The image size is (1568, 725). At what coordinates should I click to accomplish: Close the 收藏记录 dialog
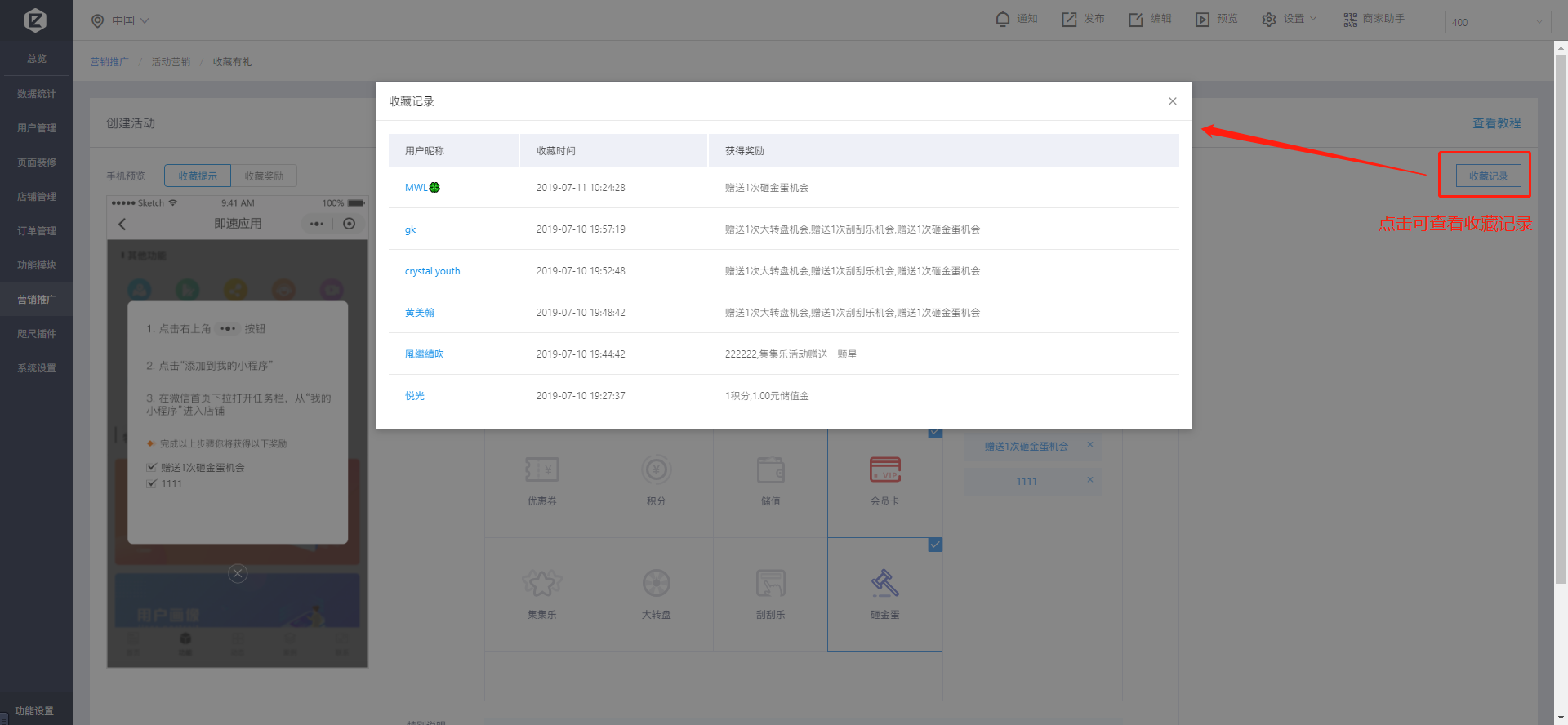point(1172,101)
